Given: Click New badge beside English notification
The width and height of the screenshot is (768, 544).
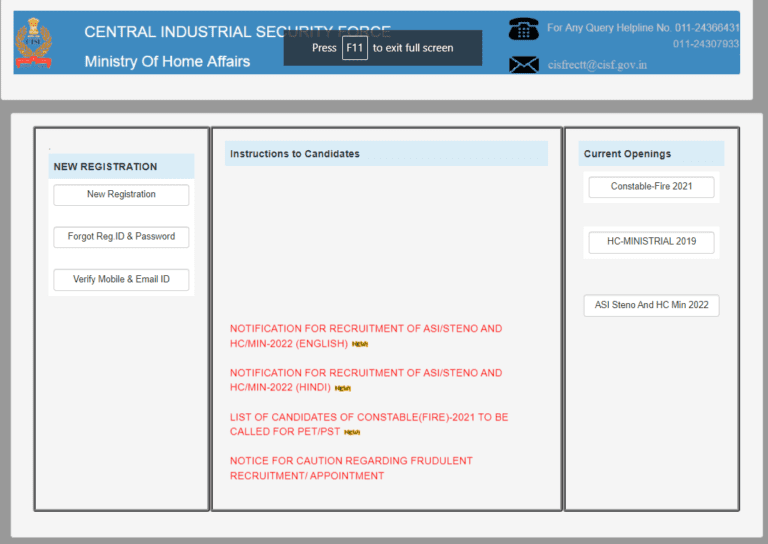Looking at the screenshot, I should (x=360, y=344).
